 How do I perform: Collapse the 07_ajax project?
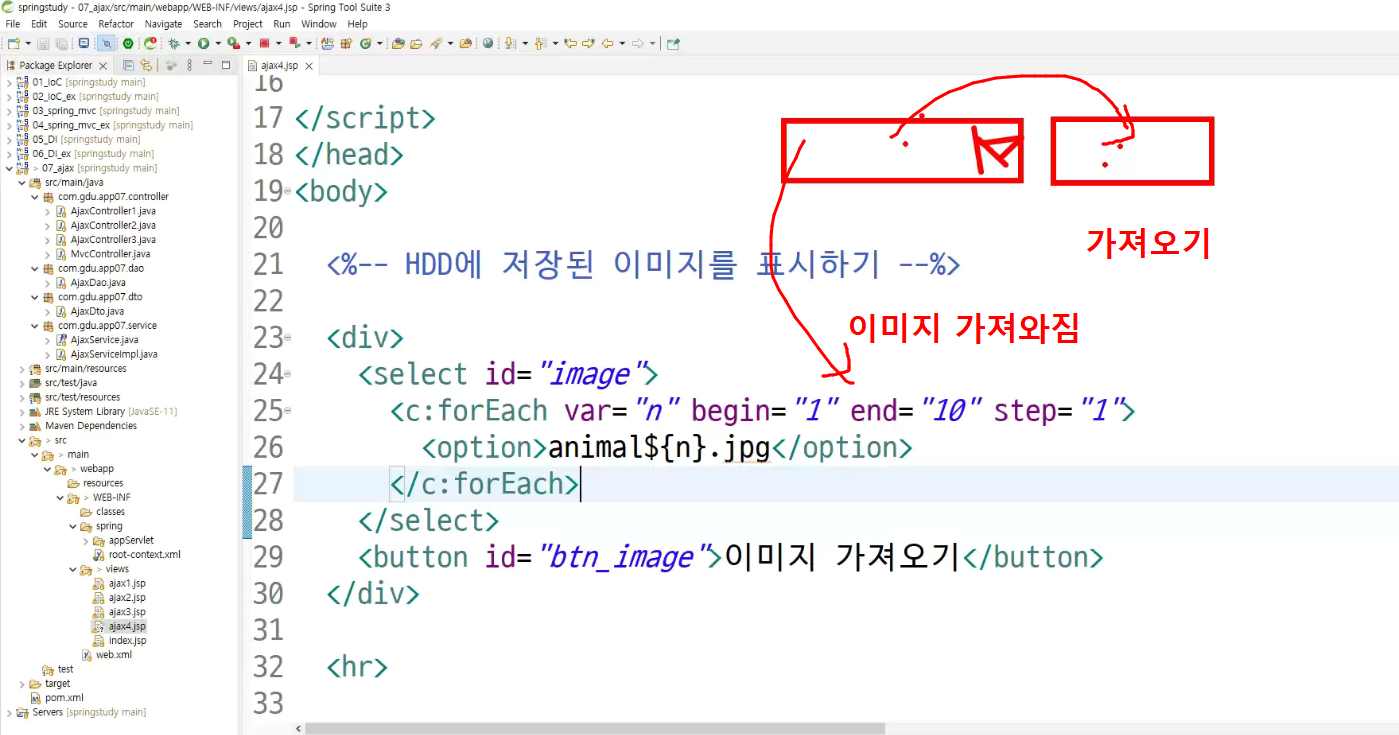pos(9,168)
